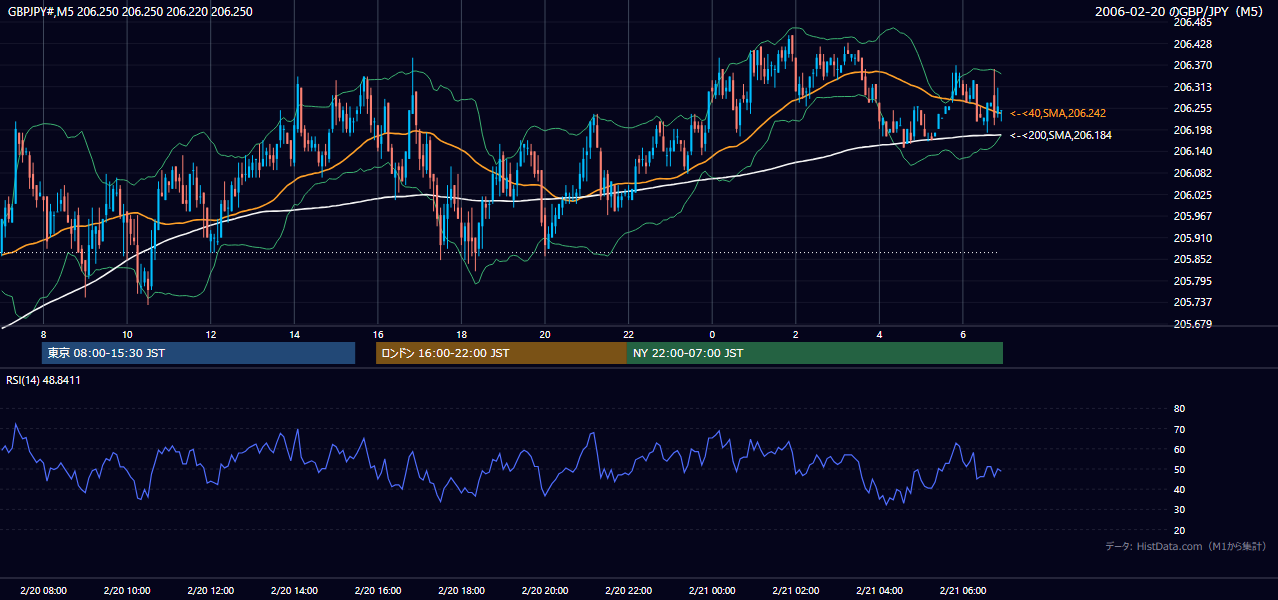Screen dimensions: 1278x600
Task: Click price level 206.370 on the axis
Action: pos(1192,65)
